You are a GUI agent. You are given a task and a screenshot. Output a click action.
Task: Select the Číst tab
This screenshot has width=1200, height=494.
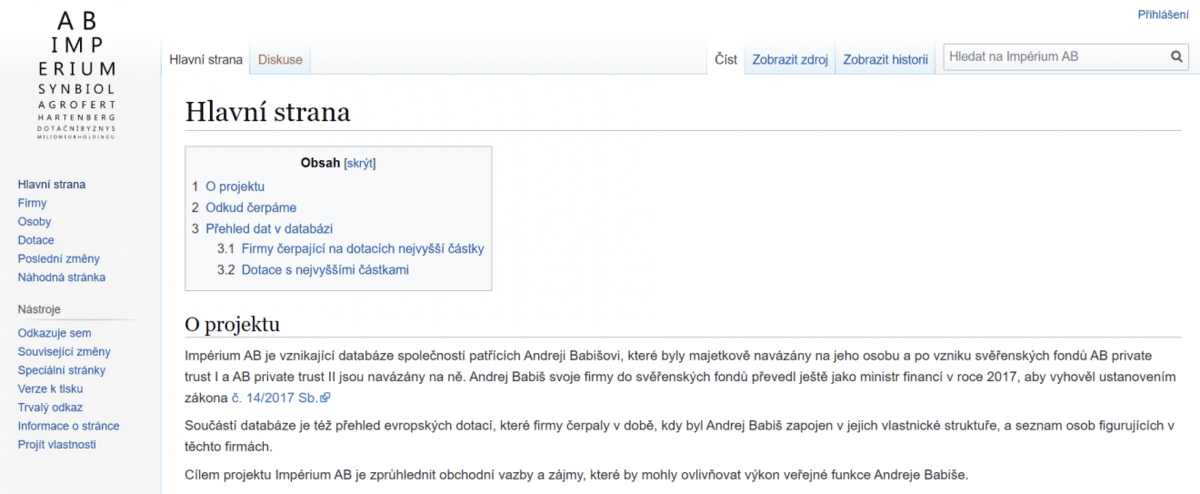tap(726, 60)
